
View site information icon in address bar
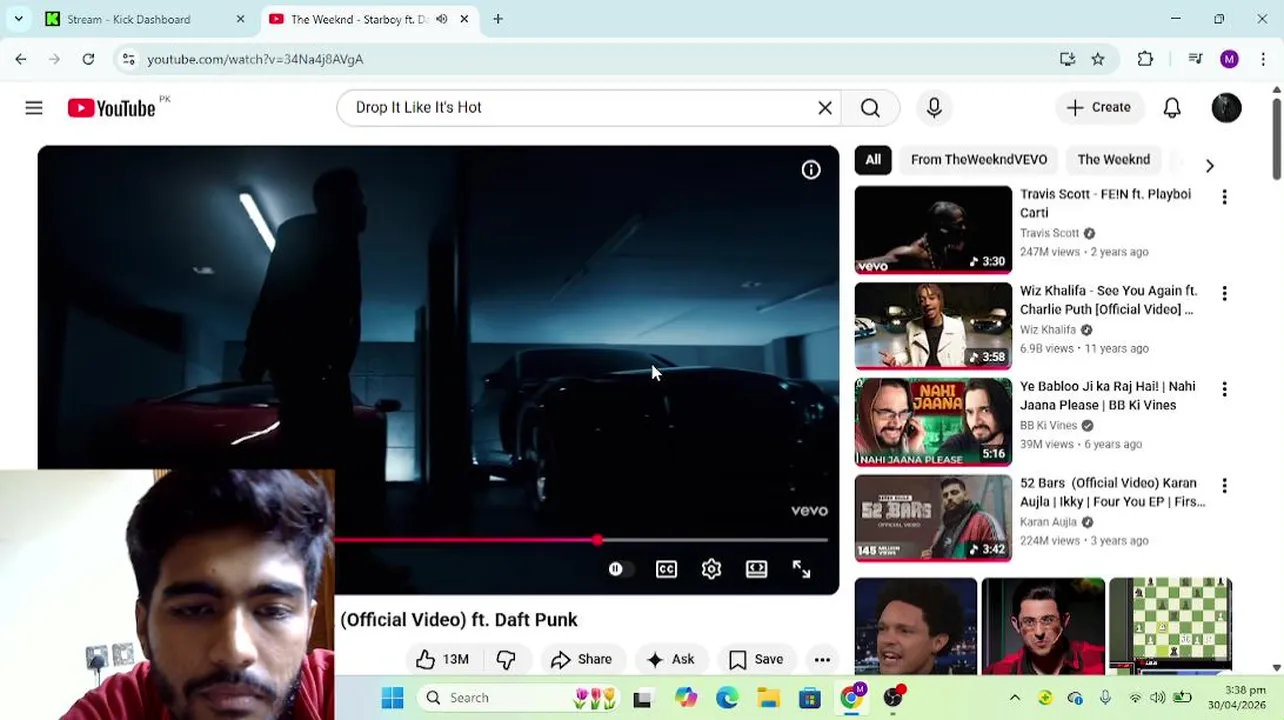[x=128, y=59]
